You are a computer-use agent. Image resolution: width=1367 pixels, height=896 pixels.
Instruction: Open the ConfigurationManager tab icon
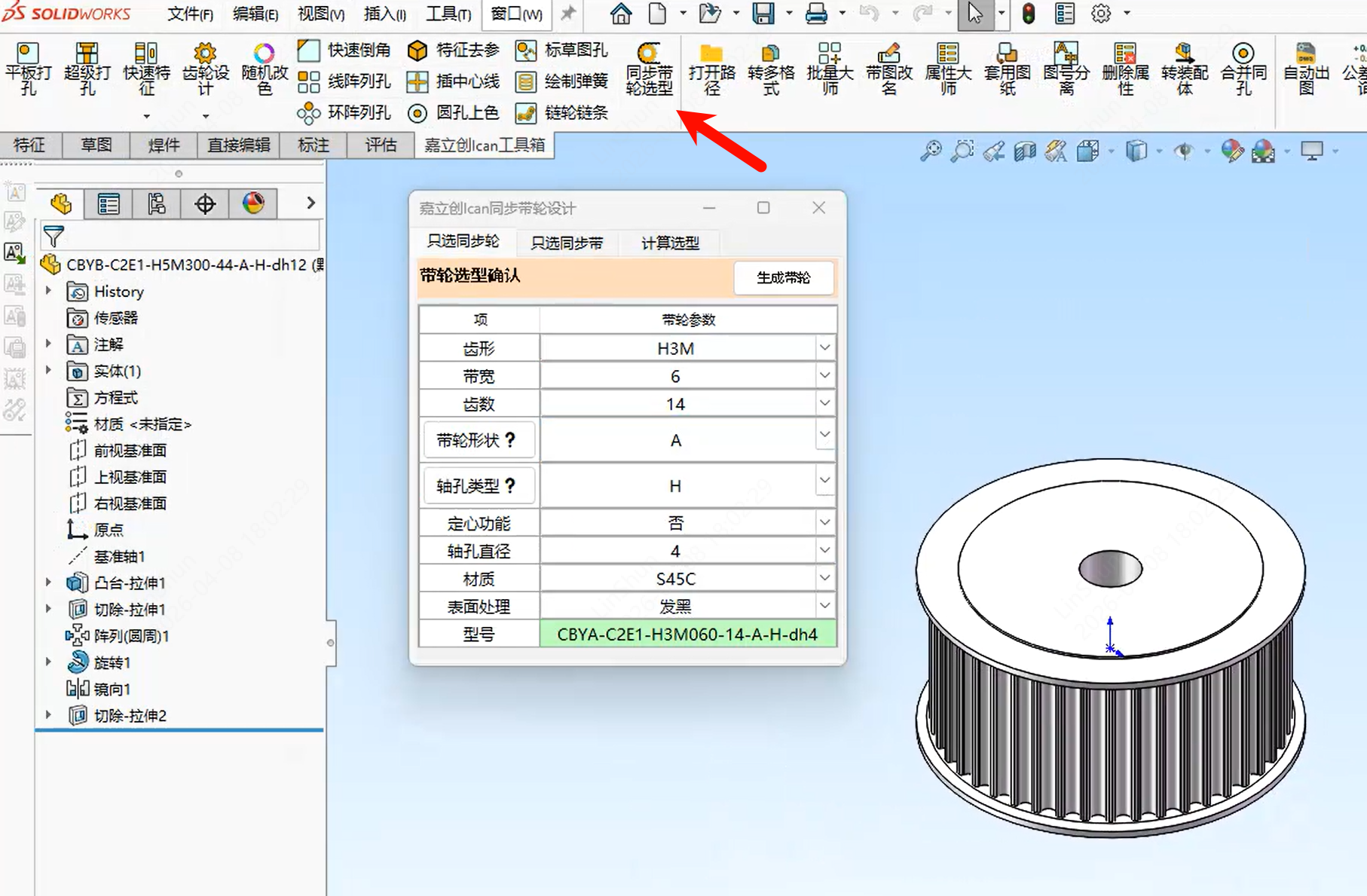point(156,203)
